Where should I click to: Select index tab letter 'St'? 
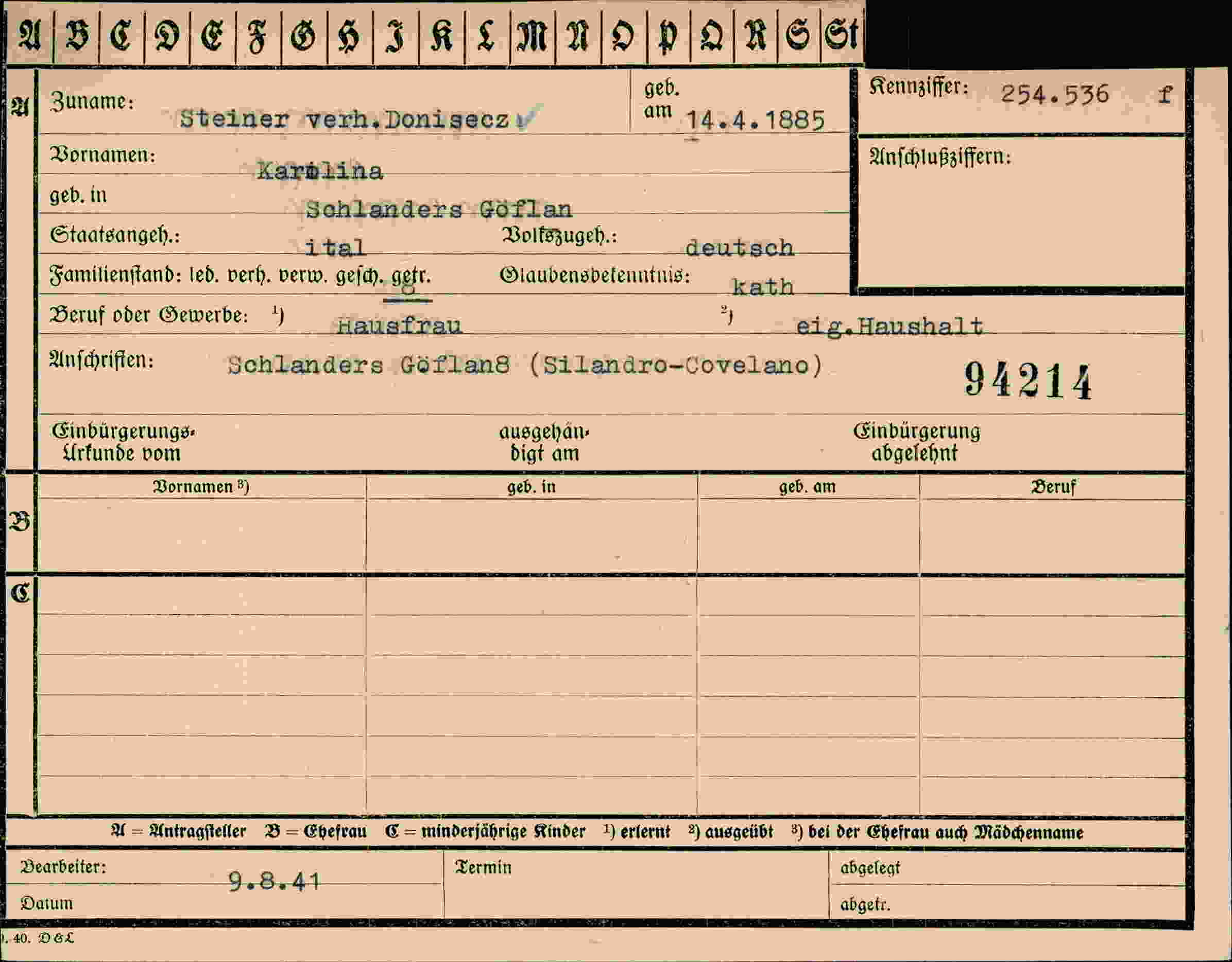coord(841,35)
